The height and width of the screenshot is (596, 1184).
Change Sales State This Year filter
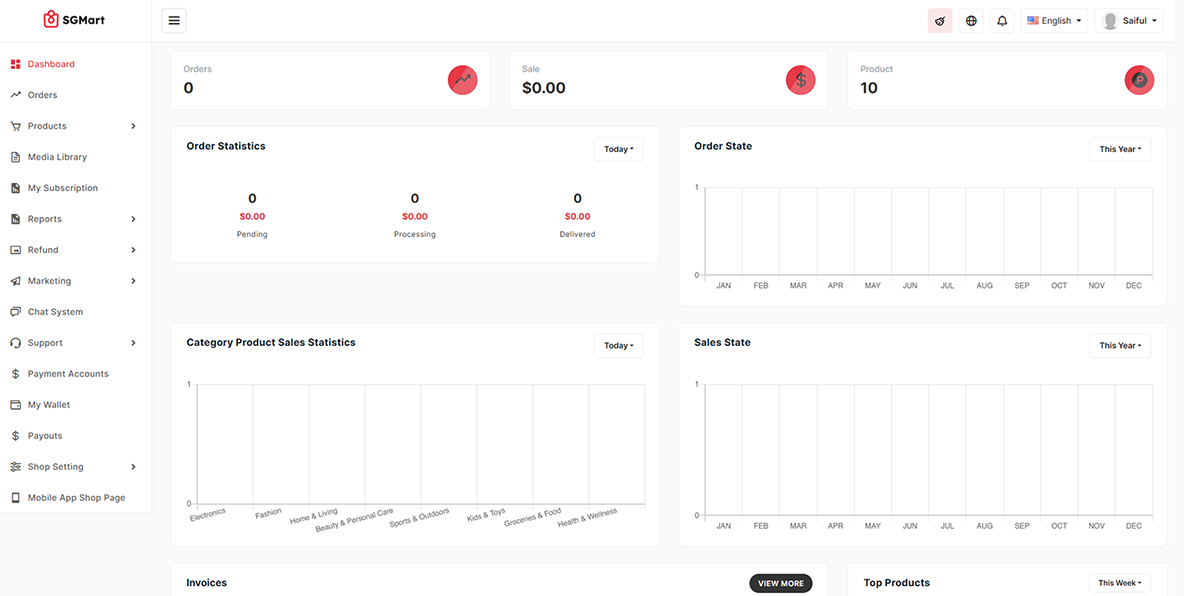click(x=1119, y=345)
